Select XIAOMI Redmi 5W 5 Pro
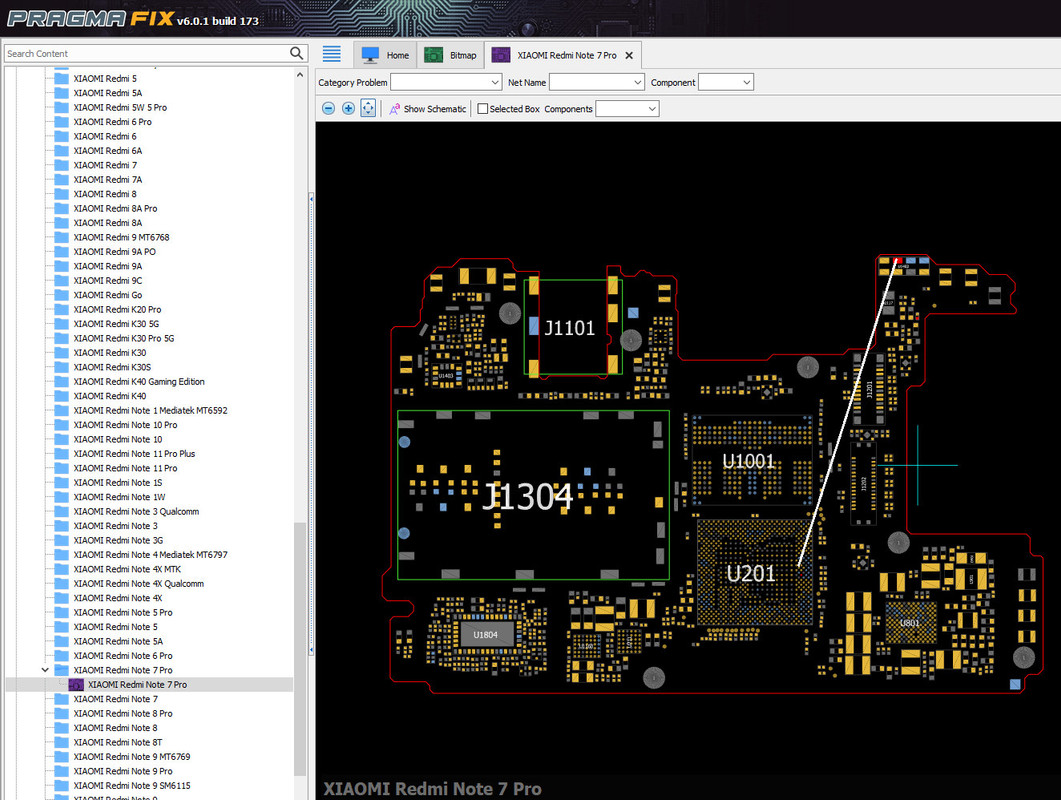 coord(120,108)
